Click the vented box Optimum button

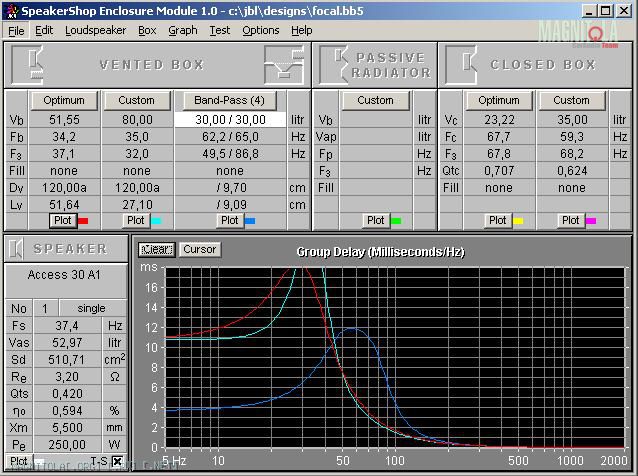coord(64,100)
